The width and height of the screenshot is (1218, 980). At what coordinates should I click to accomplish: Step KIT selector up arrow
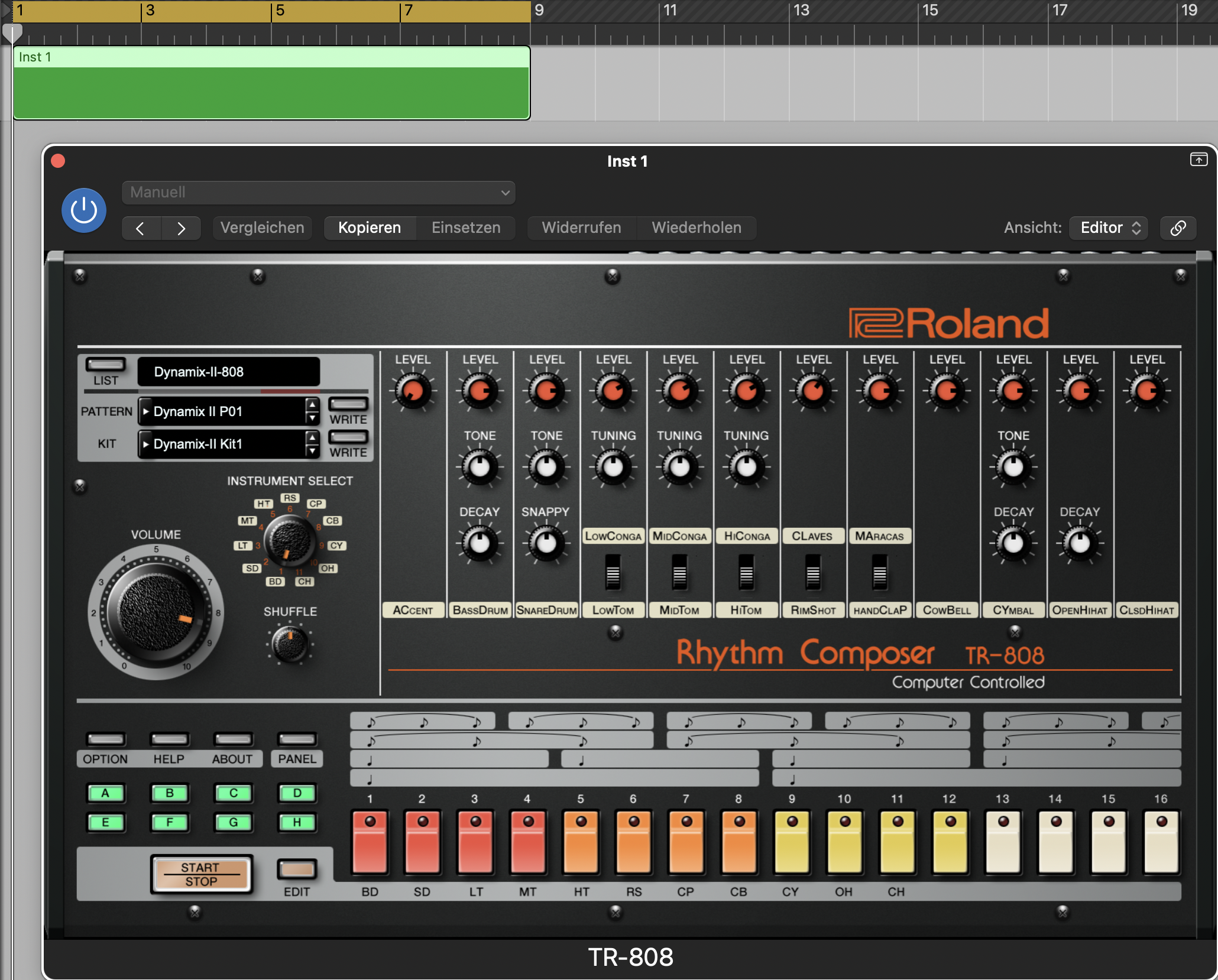click(x=312, y=437)
